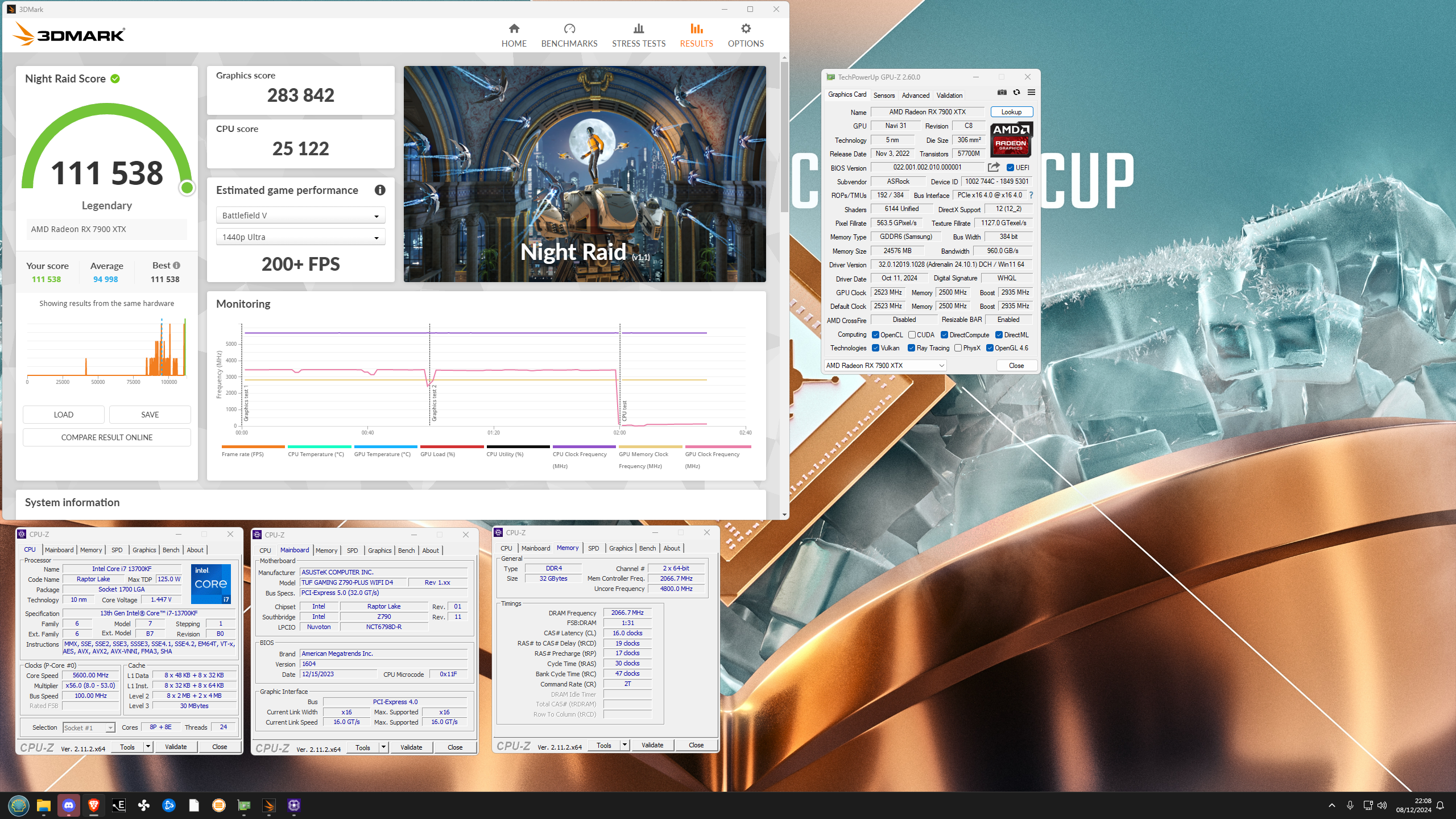Image resolution: width=1456 pixels, height=819 pixels.
Task: Open SPD tab in CPU-Z CPU window
Action: pos(117,550)
